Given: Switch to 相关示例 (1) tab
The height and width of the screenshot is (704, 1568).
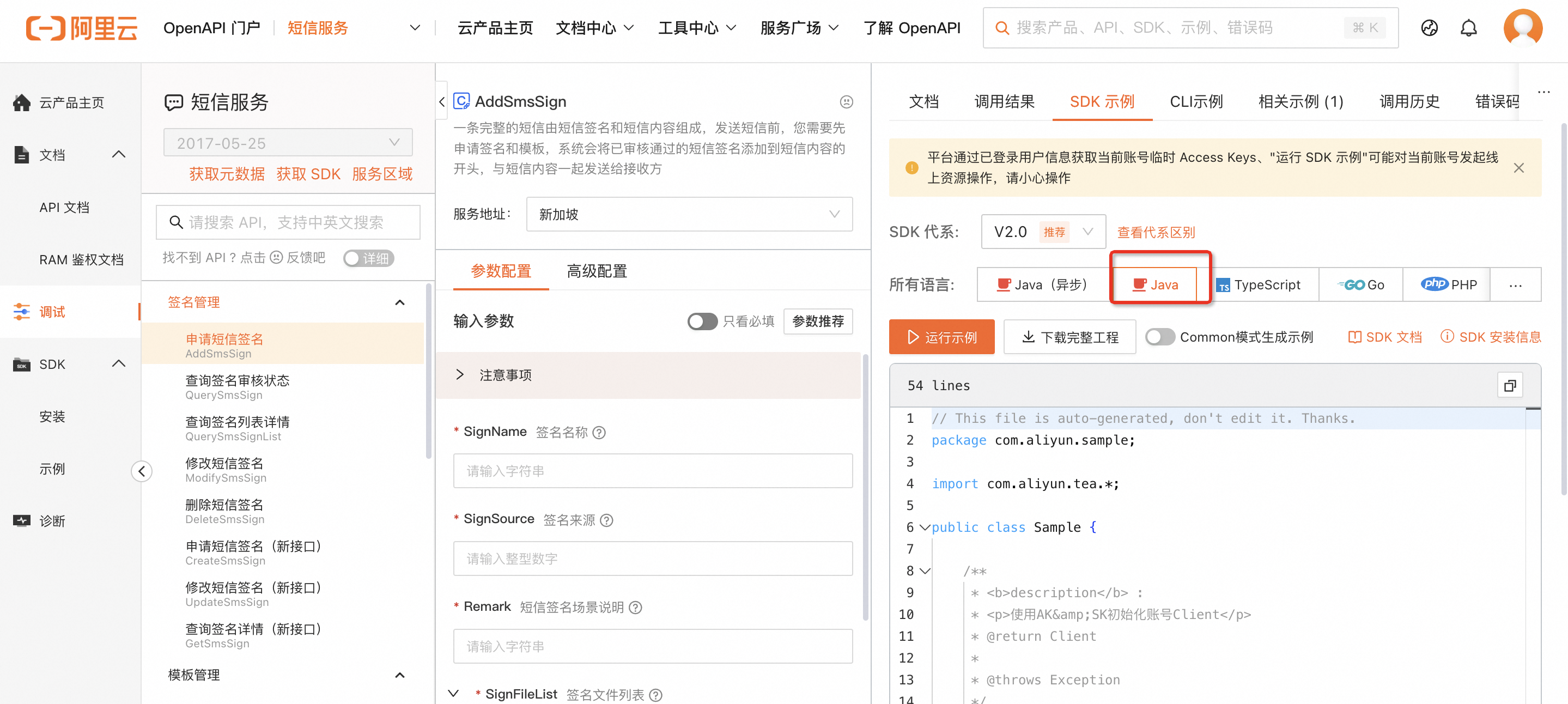Looking at the screenshot, I should click(1301, 102).
